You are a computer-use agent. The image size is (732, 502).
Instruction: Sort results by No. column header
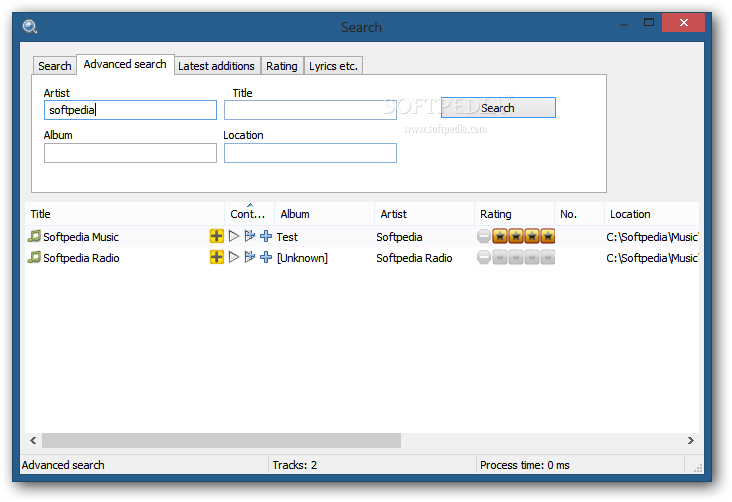(x=579, y=214)
